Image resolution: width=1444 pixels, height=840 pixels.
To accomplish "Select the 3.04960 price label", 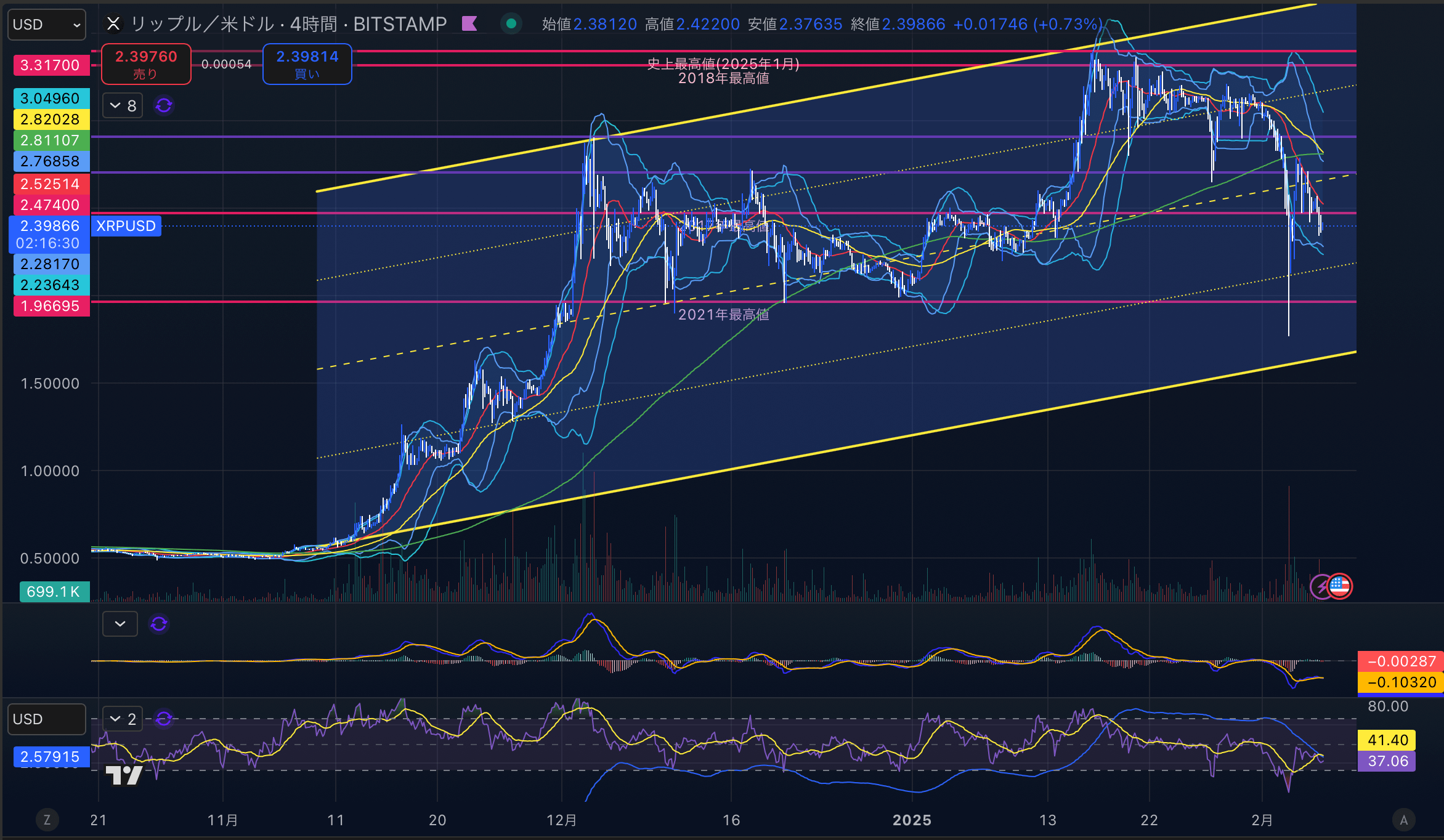I will click(51, 99).
